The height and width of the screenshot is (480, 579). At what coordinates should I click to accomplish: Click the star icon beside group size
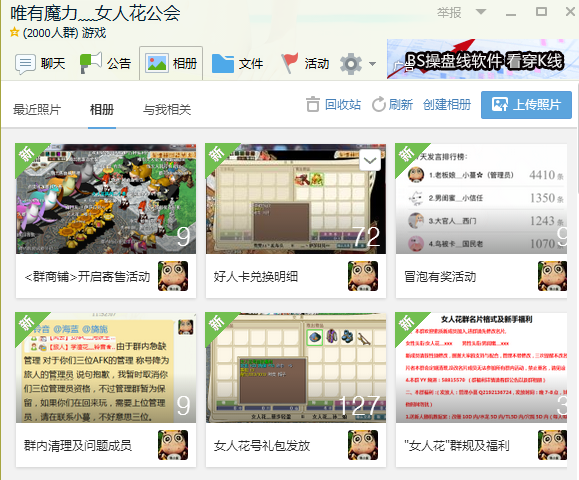[14, 32]
